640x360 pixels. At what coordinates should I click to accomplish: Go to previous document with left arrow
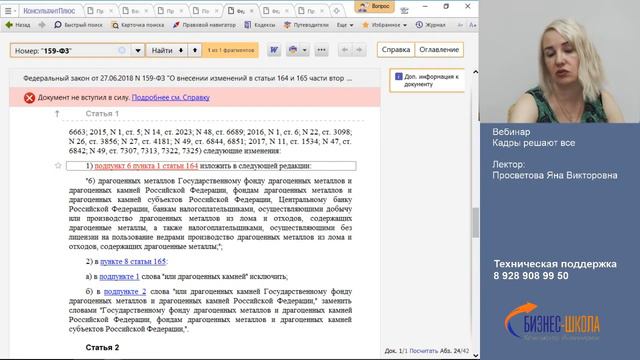[x=345, y=50]
